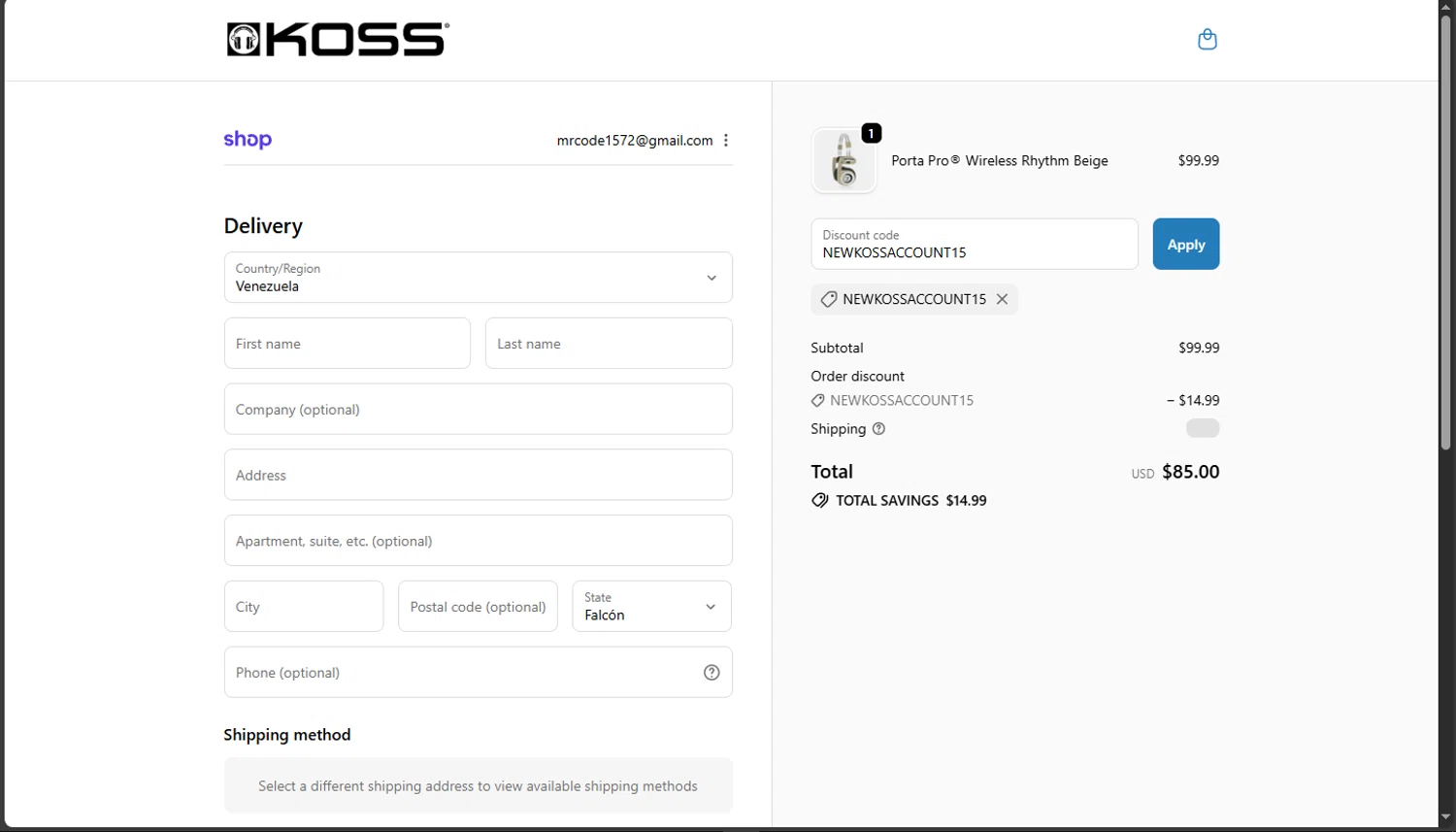This screenshot has width=1456, height=832.
Task: Focus the Apartment, suite field
Action: pos(478,541)
